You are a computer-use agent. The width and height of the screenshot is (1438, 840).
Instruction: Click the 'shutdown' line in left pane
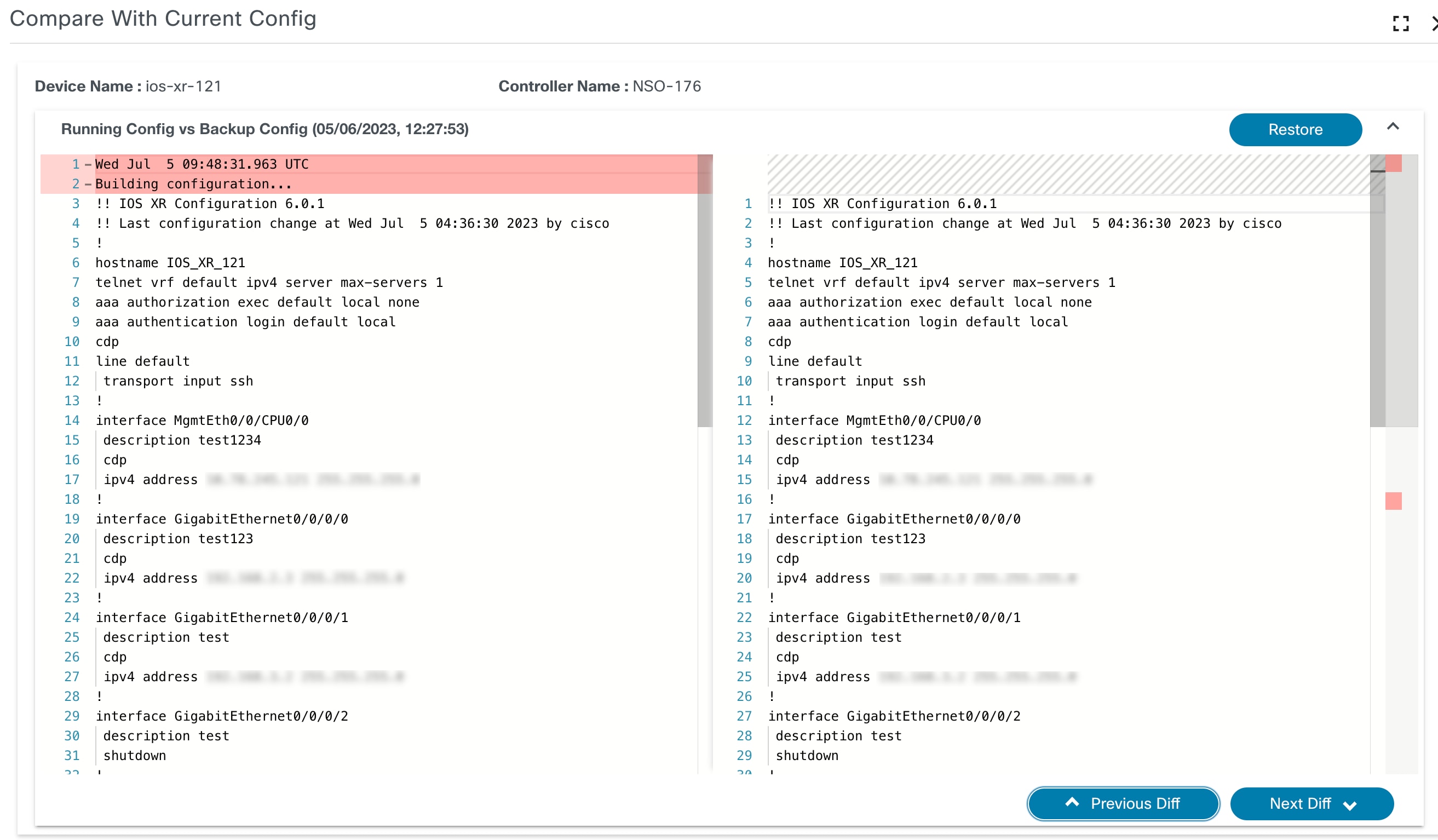click(x=135, y=755)
